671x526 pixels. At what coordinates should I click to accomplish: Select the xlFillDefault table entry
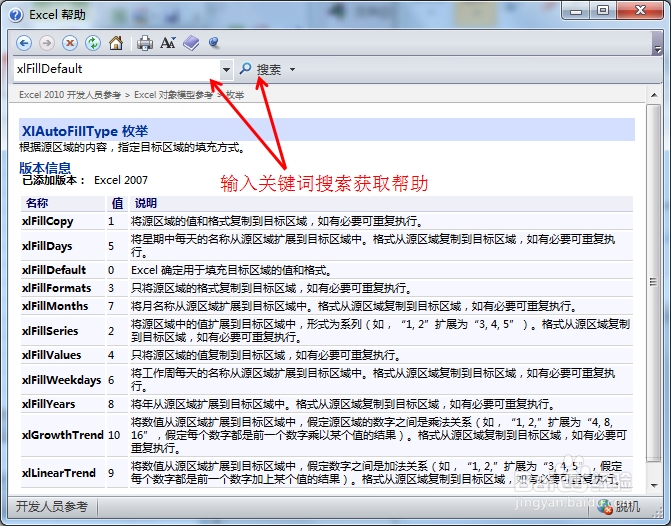pos(54,270)
